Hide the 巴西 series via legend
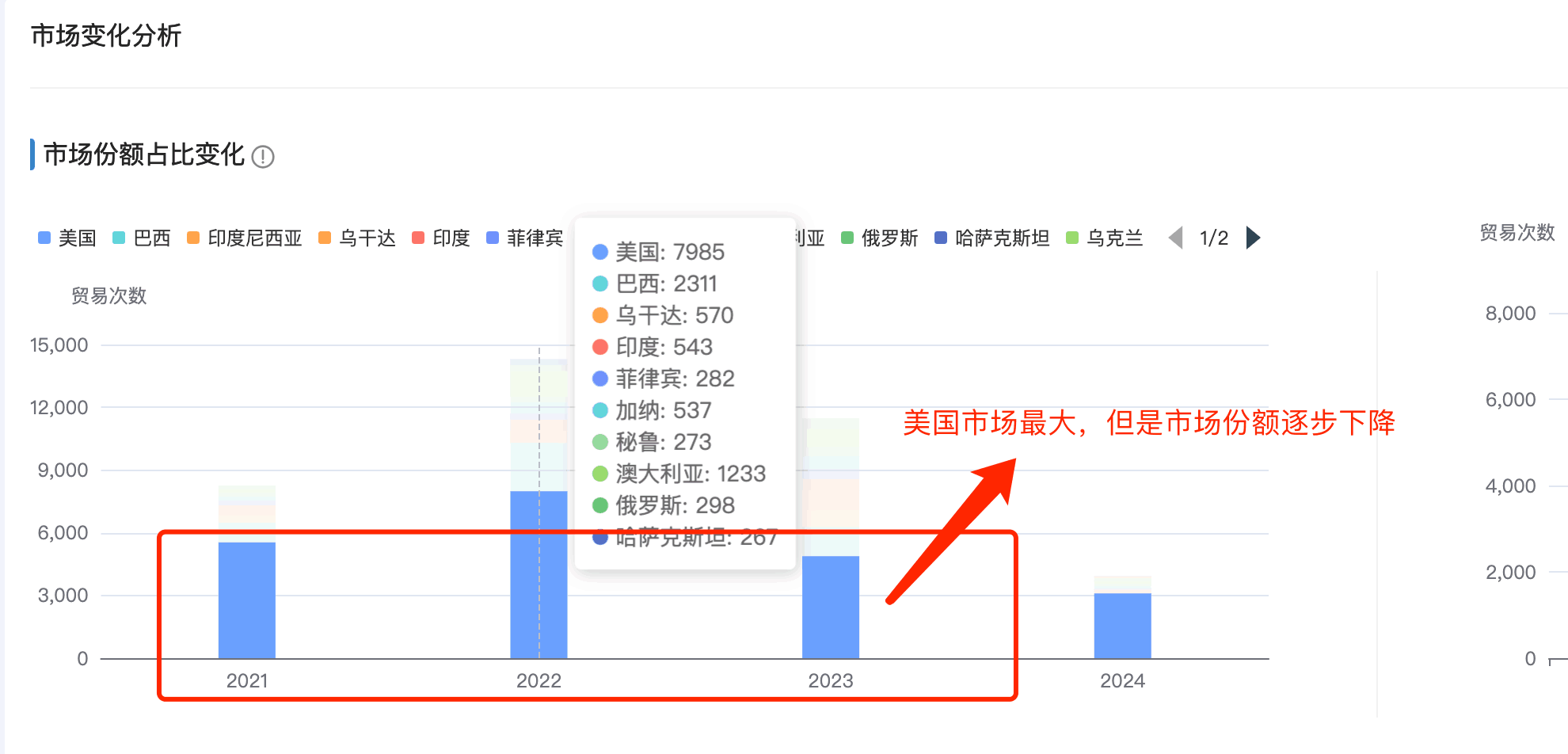 click(142, 238)
